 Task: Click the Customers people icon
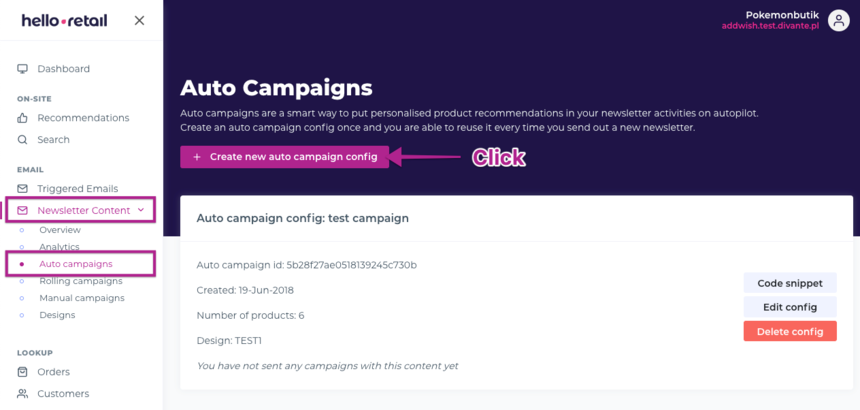pos(23,394)
